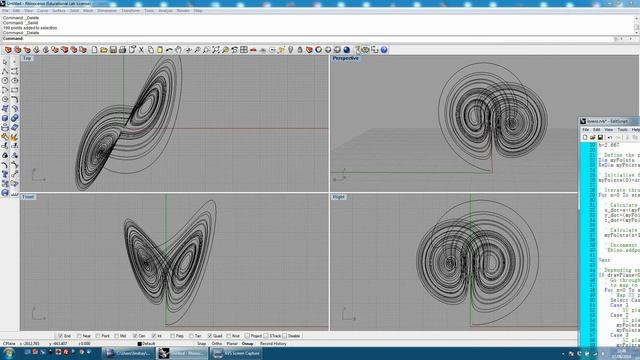Open the Curve menu in Rhino
This screenshot has height=360, width=640.
pos(43,11)
